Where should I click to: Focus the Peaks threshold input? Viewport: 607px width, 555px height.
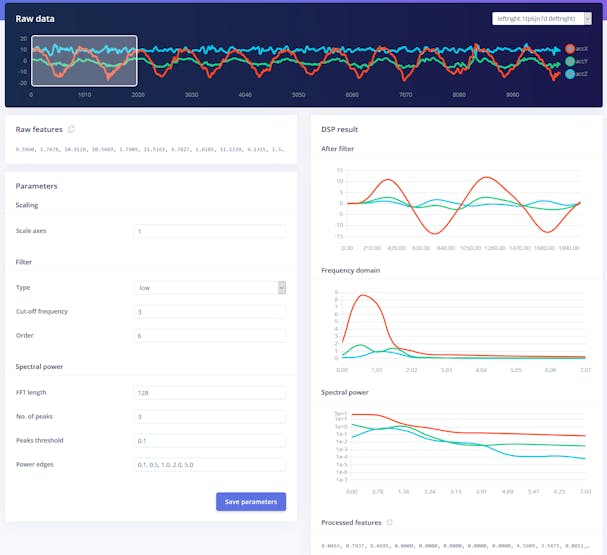pos(210,440)
